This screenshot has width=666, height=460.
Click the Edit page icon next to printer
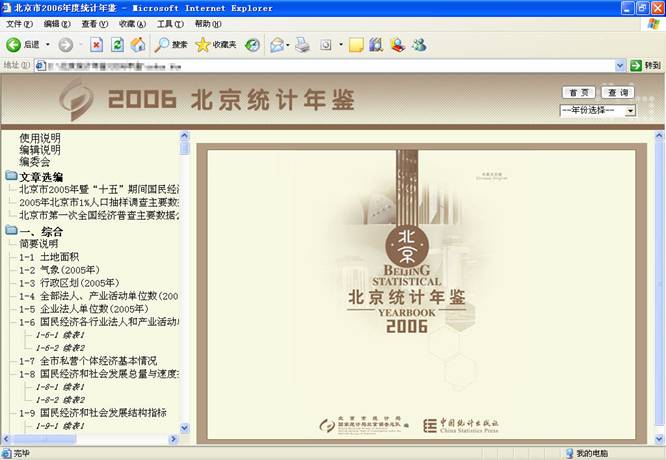pyautogui.click(x=326, y=45)
